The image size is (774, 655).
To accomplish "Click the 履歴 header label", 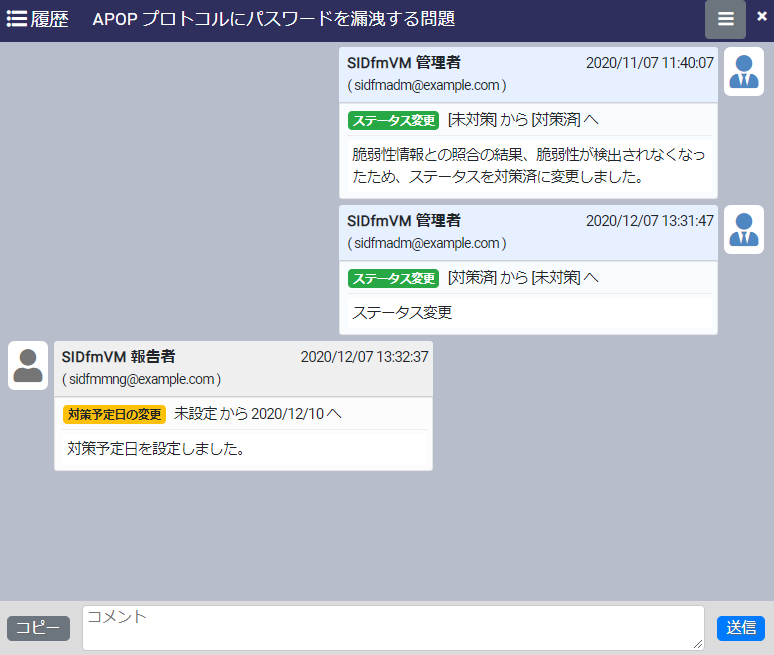I will (x=49, y=19).
